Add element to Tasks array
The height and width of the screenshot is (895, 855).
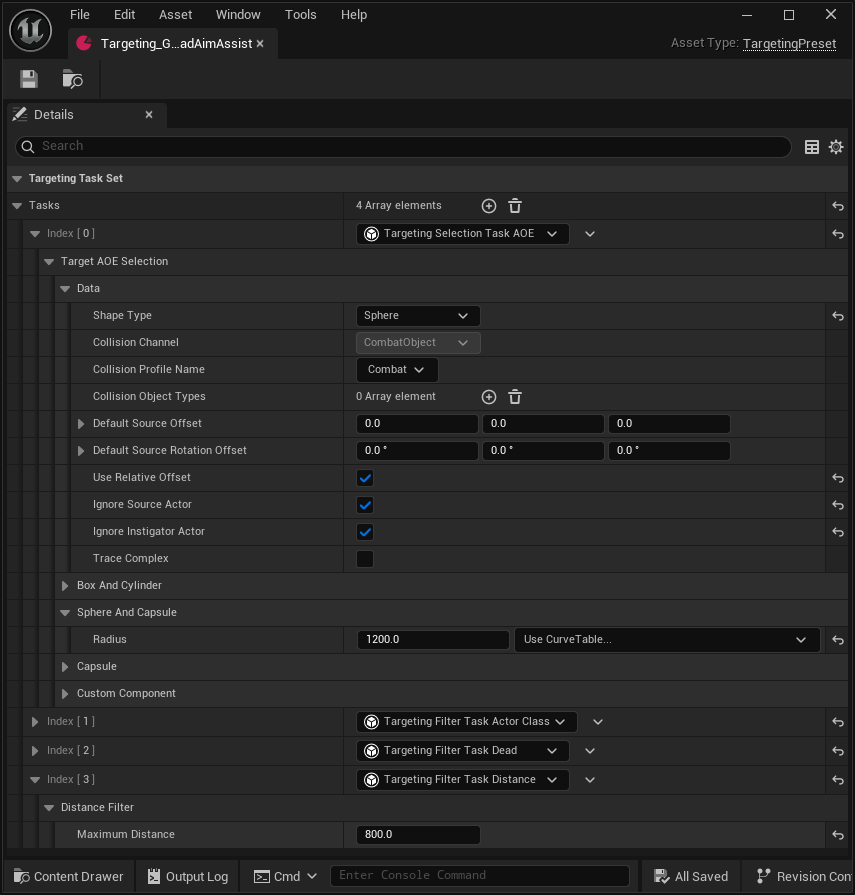click(x=489, y=206)
